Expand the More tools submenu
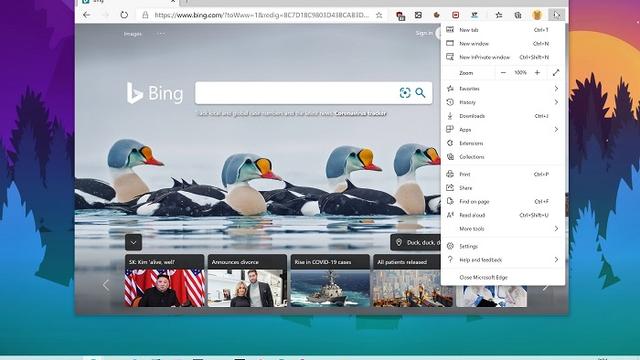Viewport: 640px width, 360px height. tap(503, 229)
